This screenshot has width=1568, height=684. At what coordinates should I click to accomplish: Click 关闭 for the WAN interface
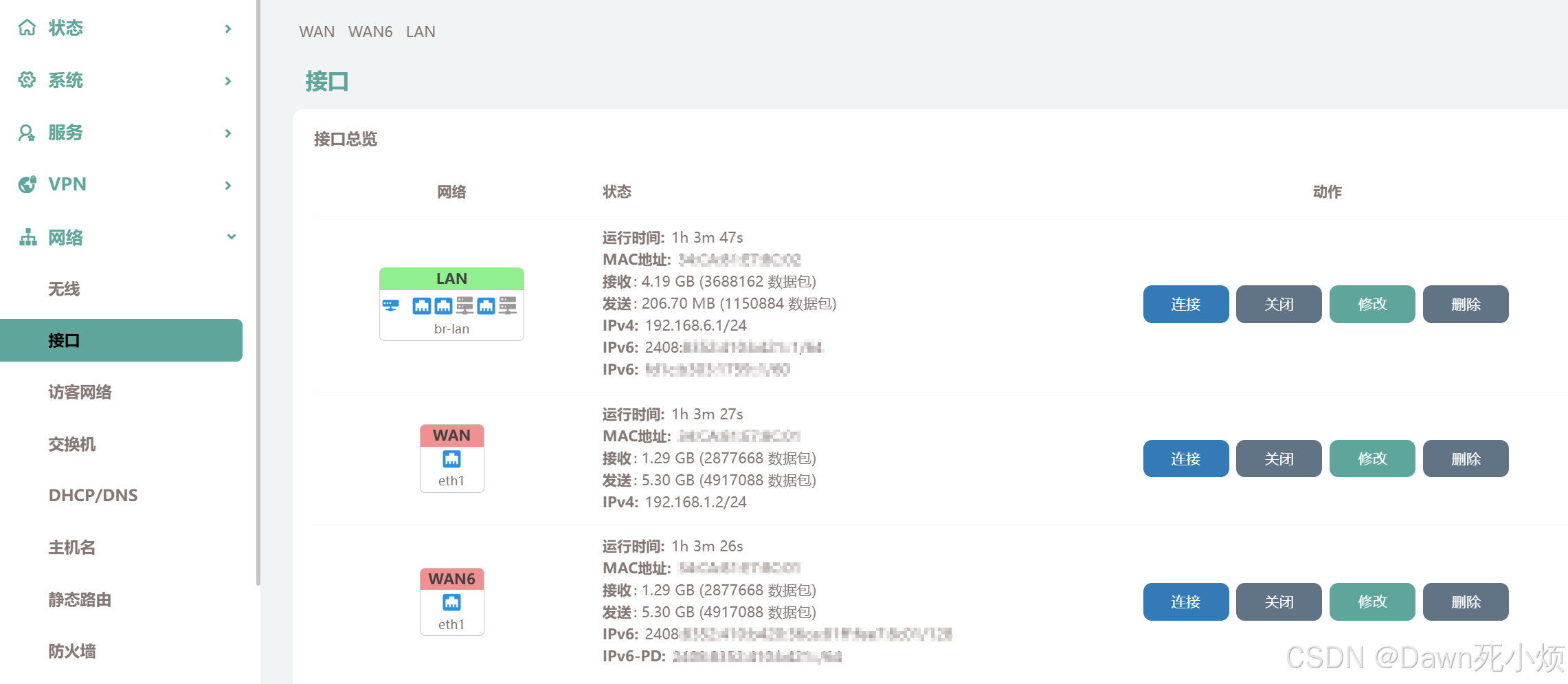(x=1278, y=459)
